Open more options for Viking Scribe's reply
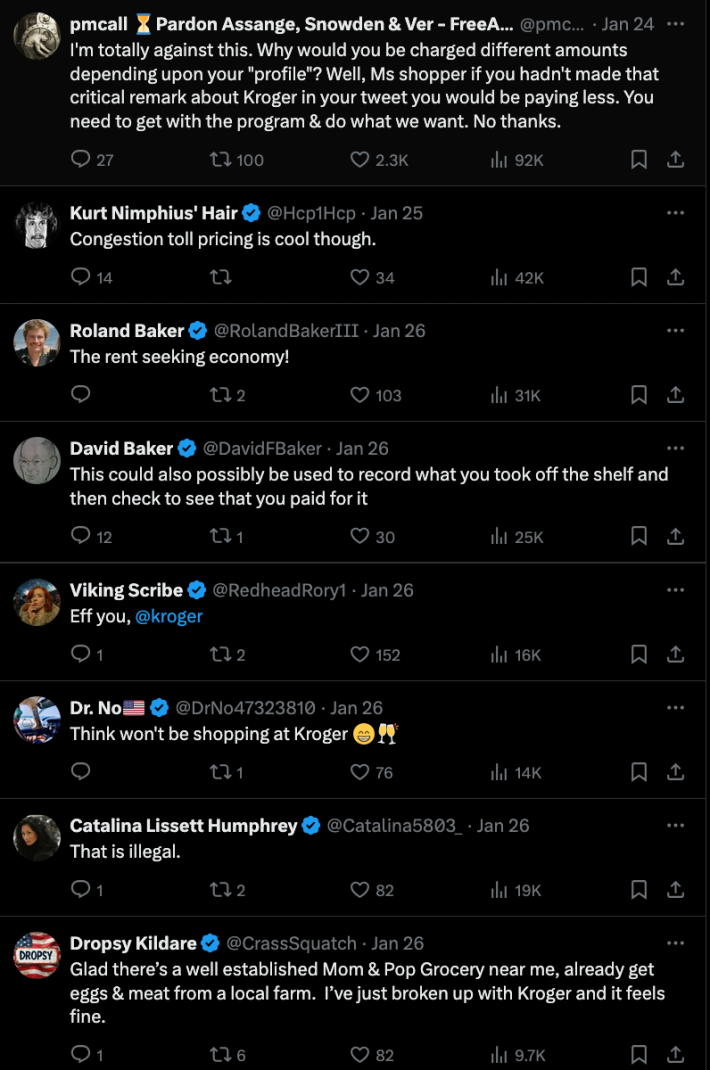The image size is (710, 1070). click(676, 589)
